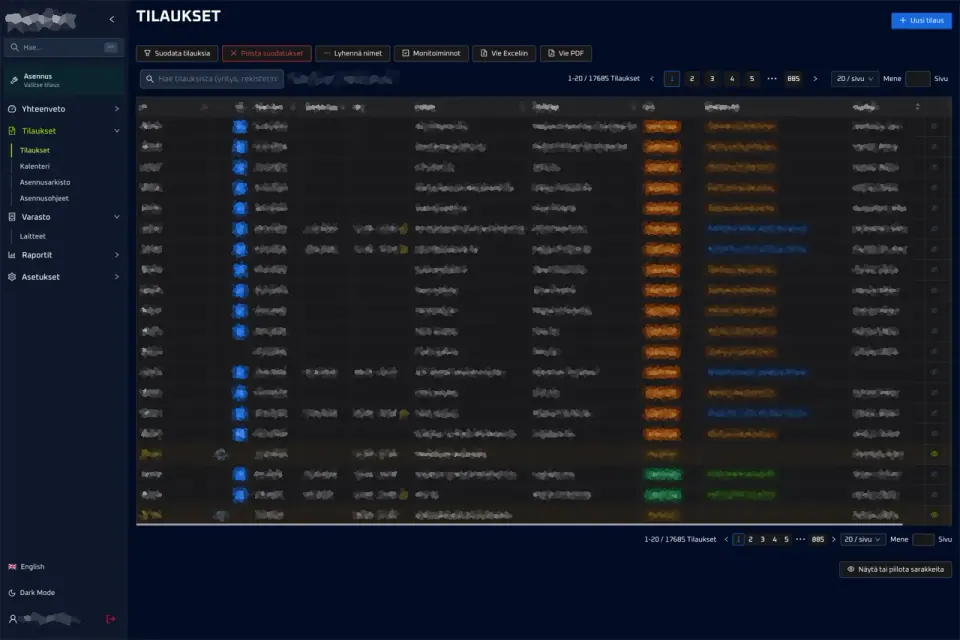
Task: Go to page 3 in bottom pagination
Action: (x=762, y=540)
